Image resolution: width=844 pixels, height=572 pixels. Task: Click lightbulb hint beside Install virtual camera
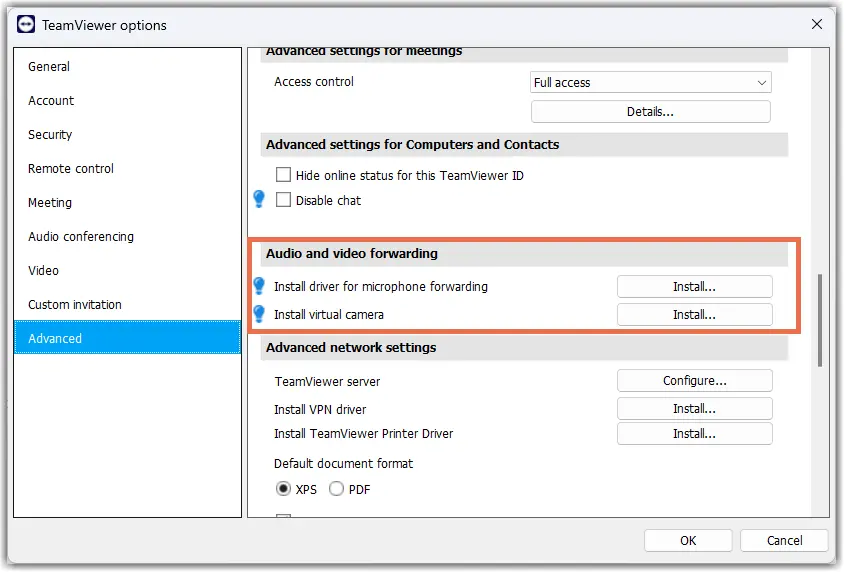pos(259,314)
